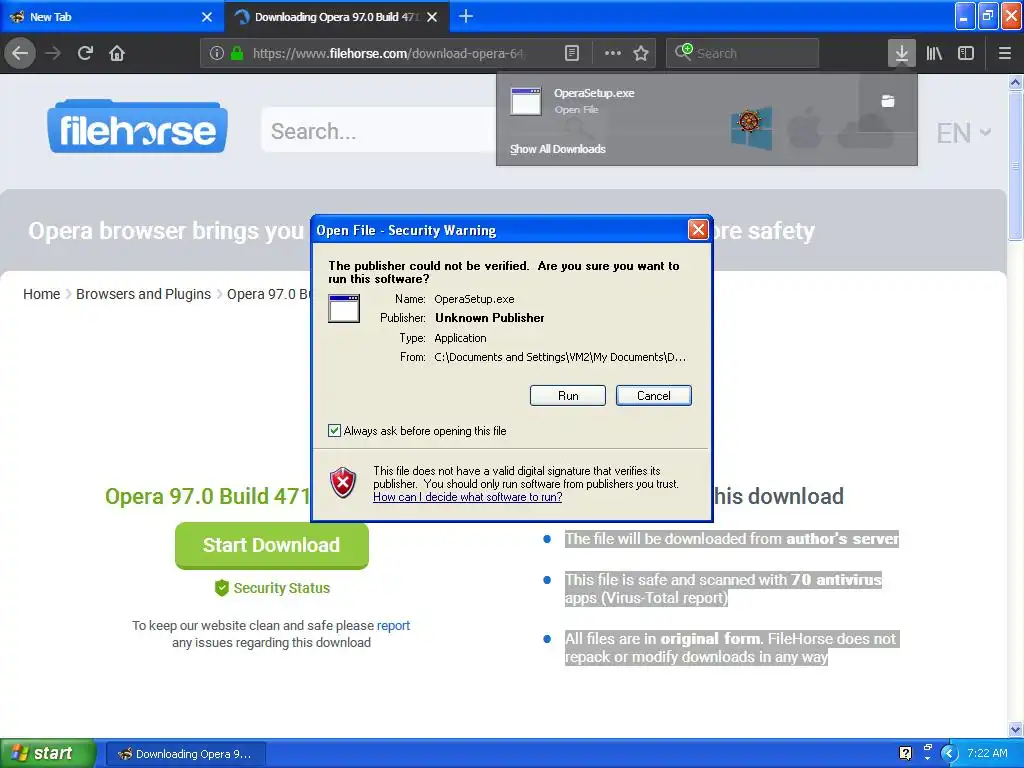Viewport: 1024px width, 768px height.
Task: Open site information icon in address bar
Action: click(217, 53)
